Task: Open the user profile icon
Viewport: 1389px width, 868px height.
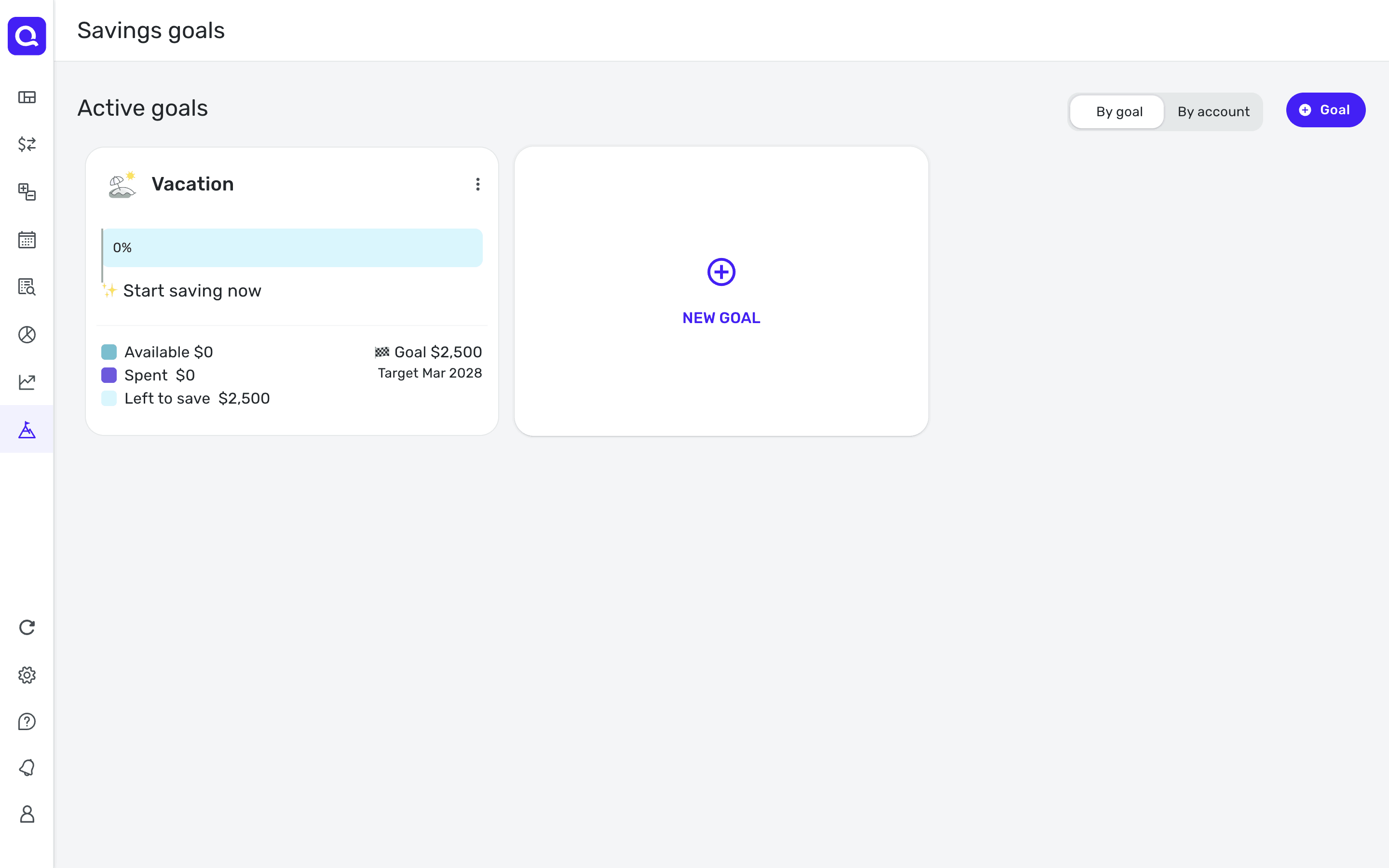Action: pos(27,814)
